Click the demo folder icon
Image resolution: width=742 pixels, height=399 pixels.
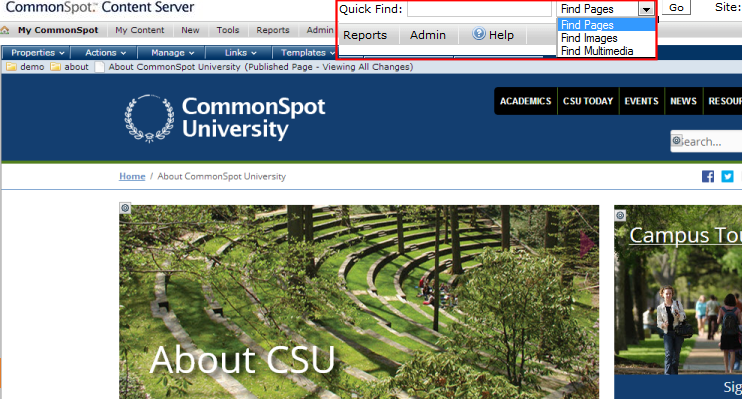pyautogui.click(x=11, y=67)
